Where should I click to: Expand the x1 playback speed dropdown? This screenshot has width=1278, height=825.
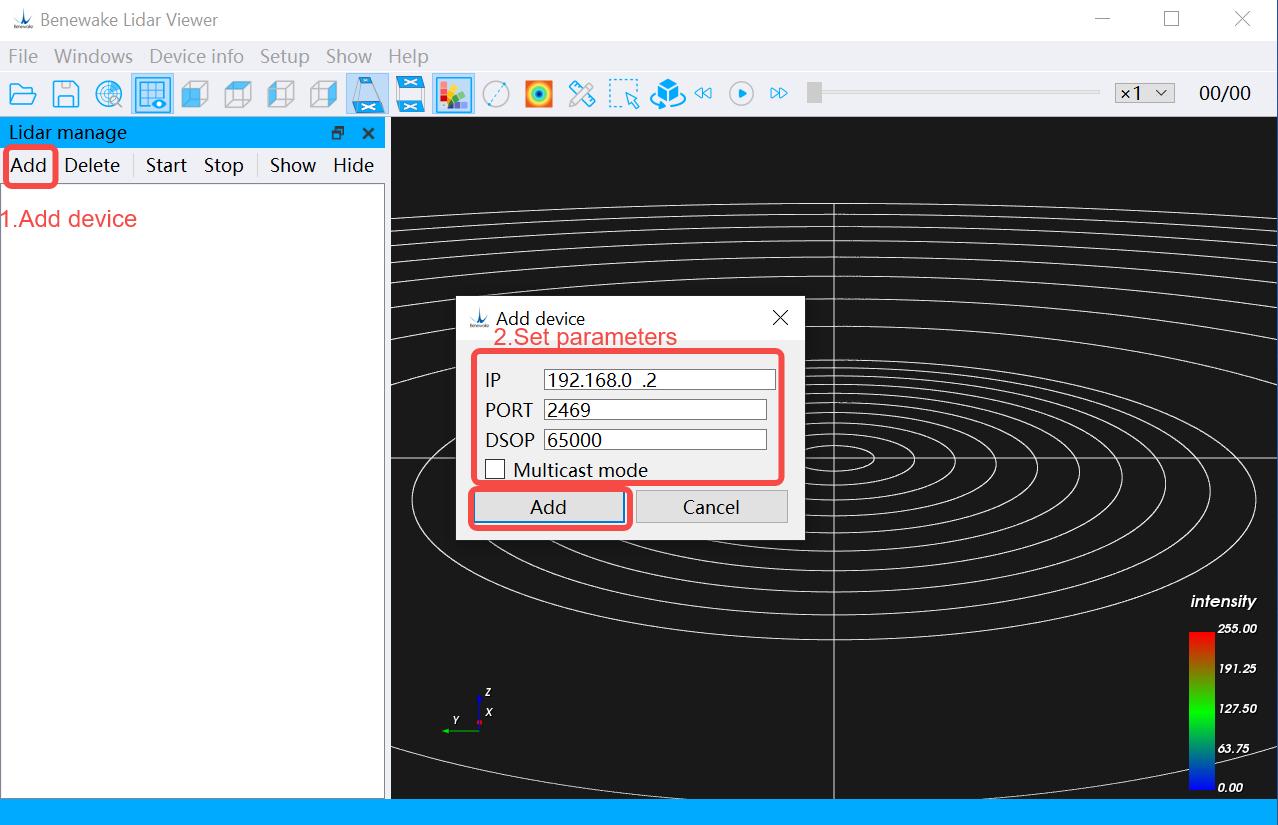[1145, 93]
